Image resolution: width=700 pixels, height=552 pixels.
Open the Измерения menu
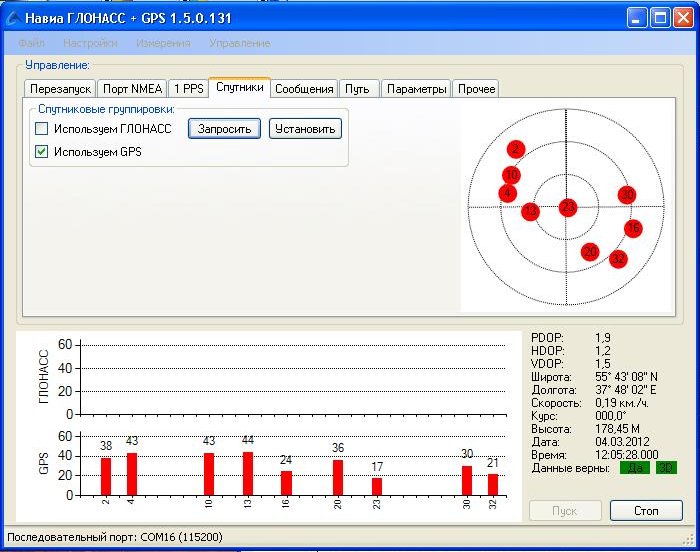163,43
